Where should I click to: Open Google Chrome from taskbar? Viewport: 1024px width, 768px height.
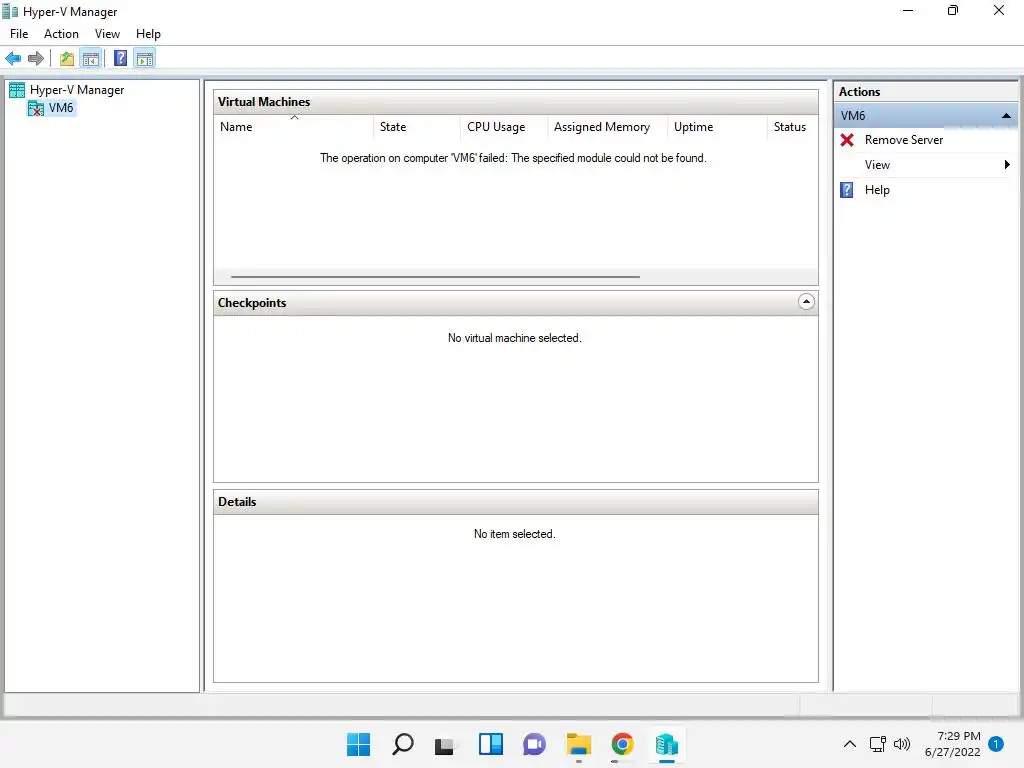(x=622, y=744)
